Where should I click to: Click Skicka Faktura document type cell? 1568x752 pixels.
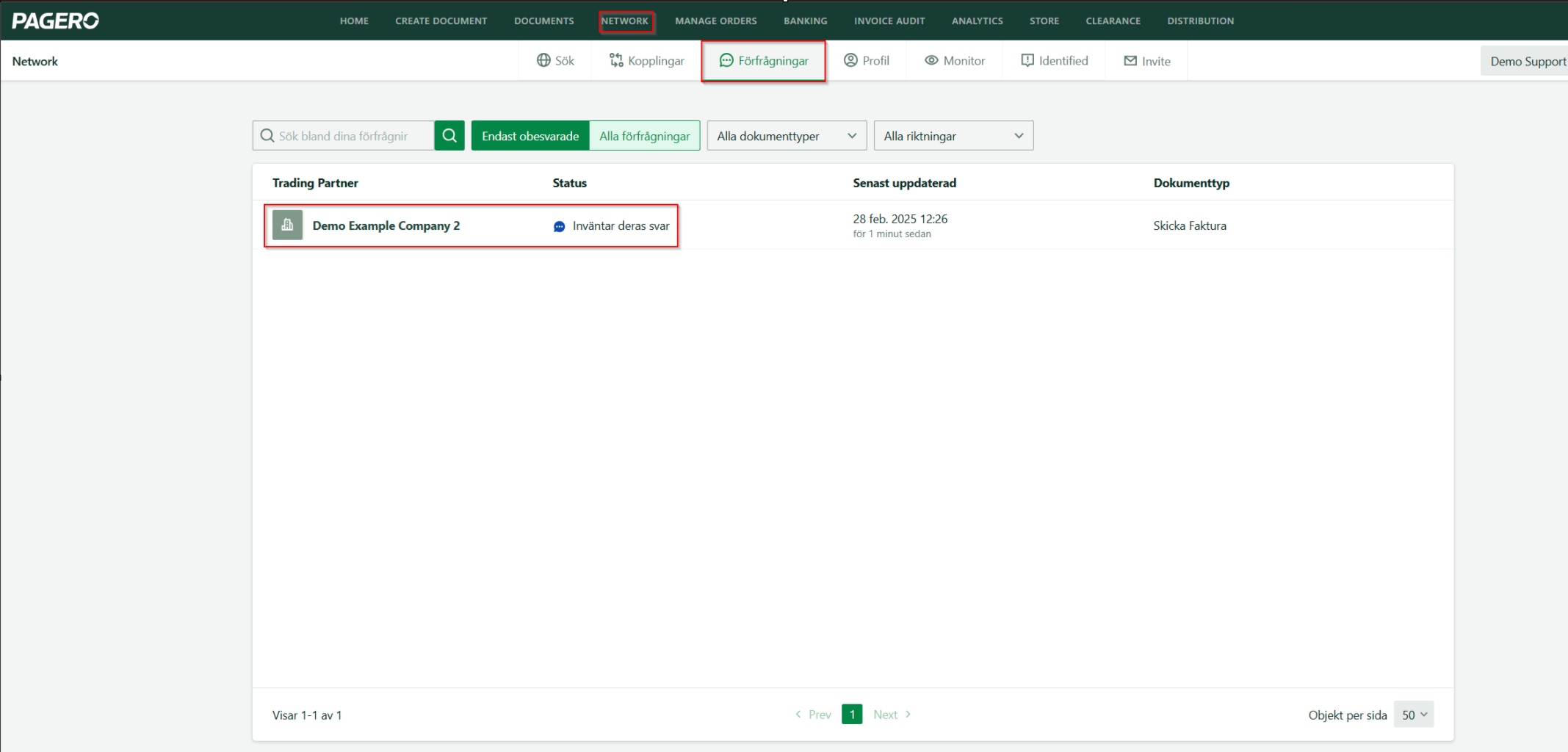tap(1190, 225)
